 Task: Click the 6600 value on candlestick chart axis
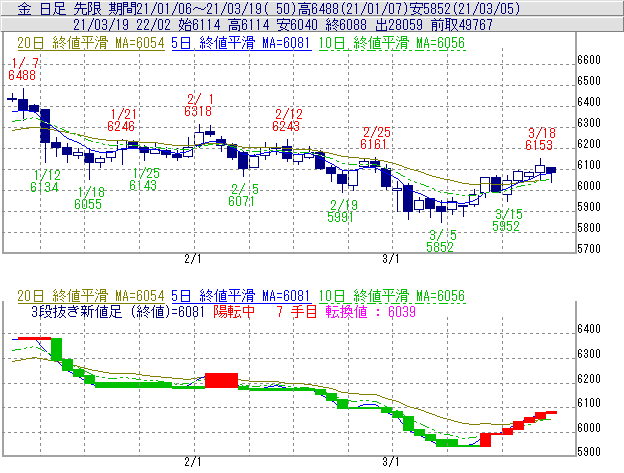[x=589, y=60]
